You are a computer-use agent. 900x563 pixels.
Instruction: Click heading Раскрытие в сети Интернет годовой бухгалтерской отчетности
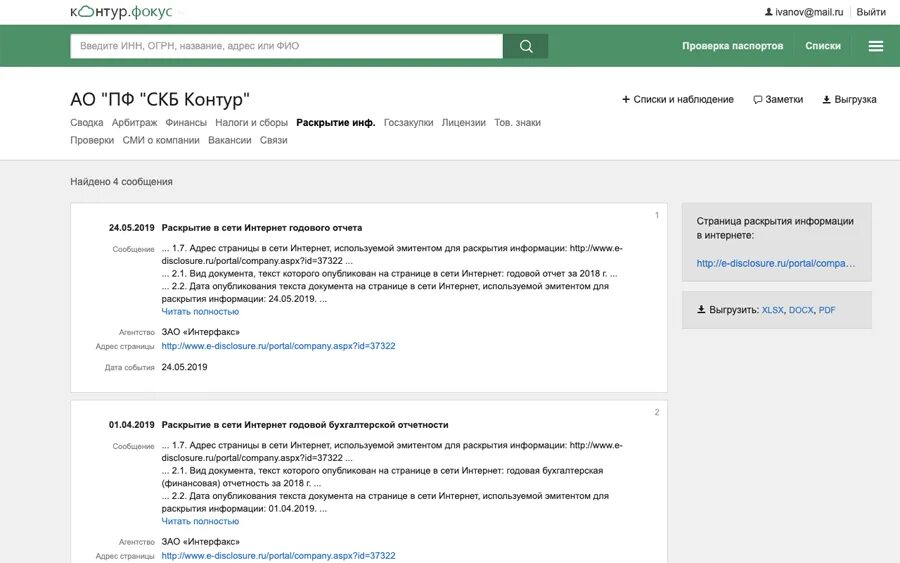[305, 425]
